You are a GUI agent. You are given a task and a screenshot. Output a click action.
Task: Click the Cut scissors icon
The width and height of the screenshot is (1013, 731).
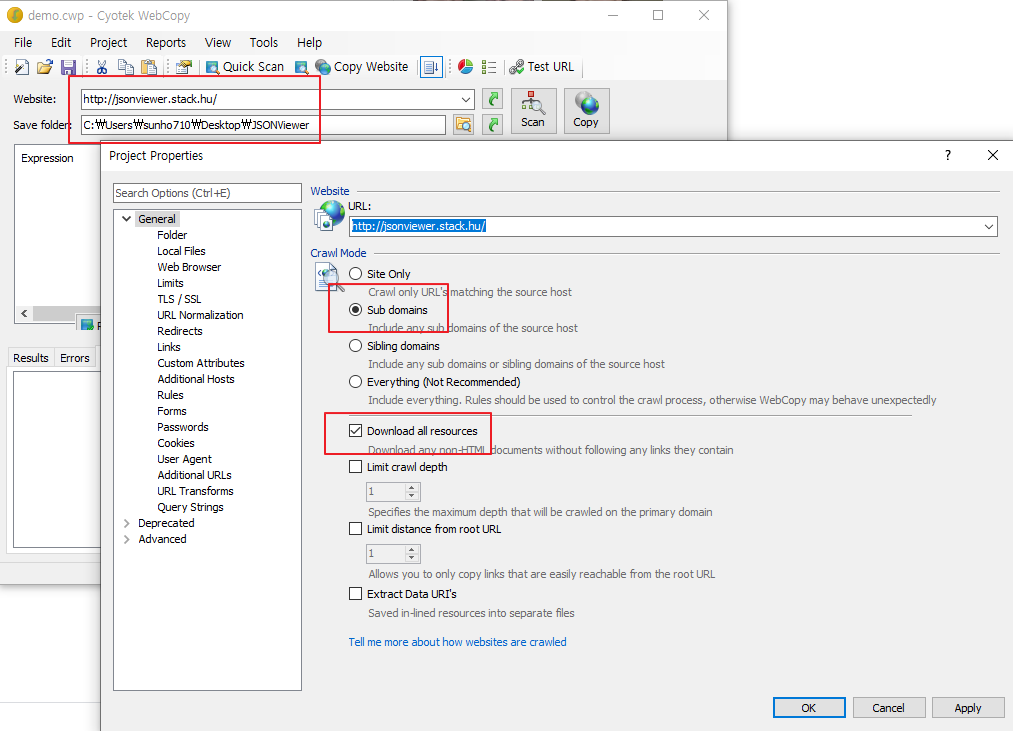[101, 67]
